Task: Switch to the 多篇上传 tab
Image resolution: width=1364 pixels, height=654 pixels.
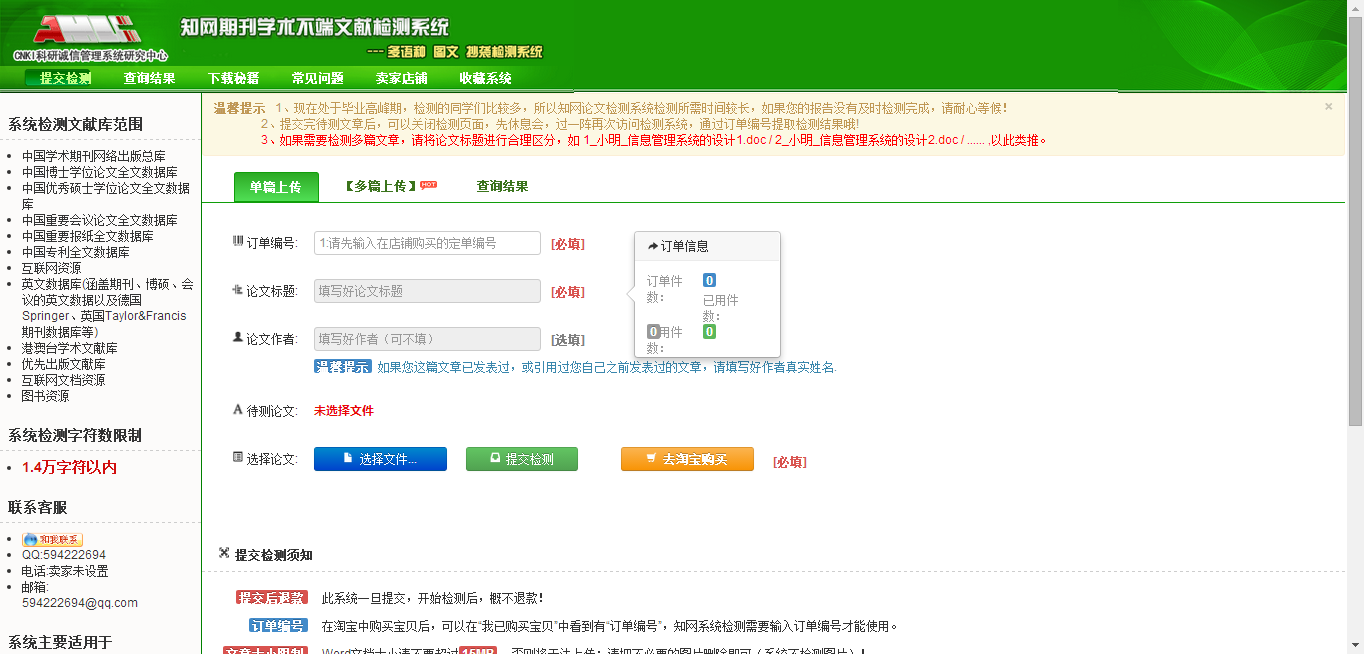Action: point(380,186)
